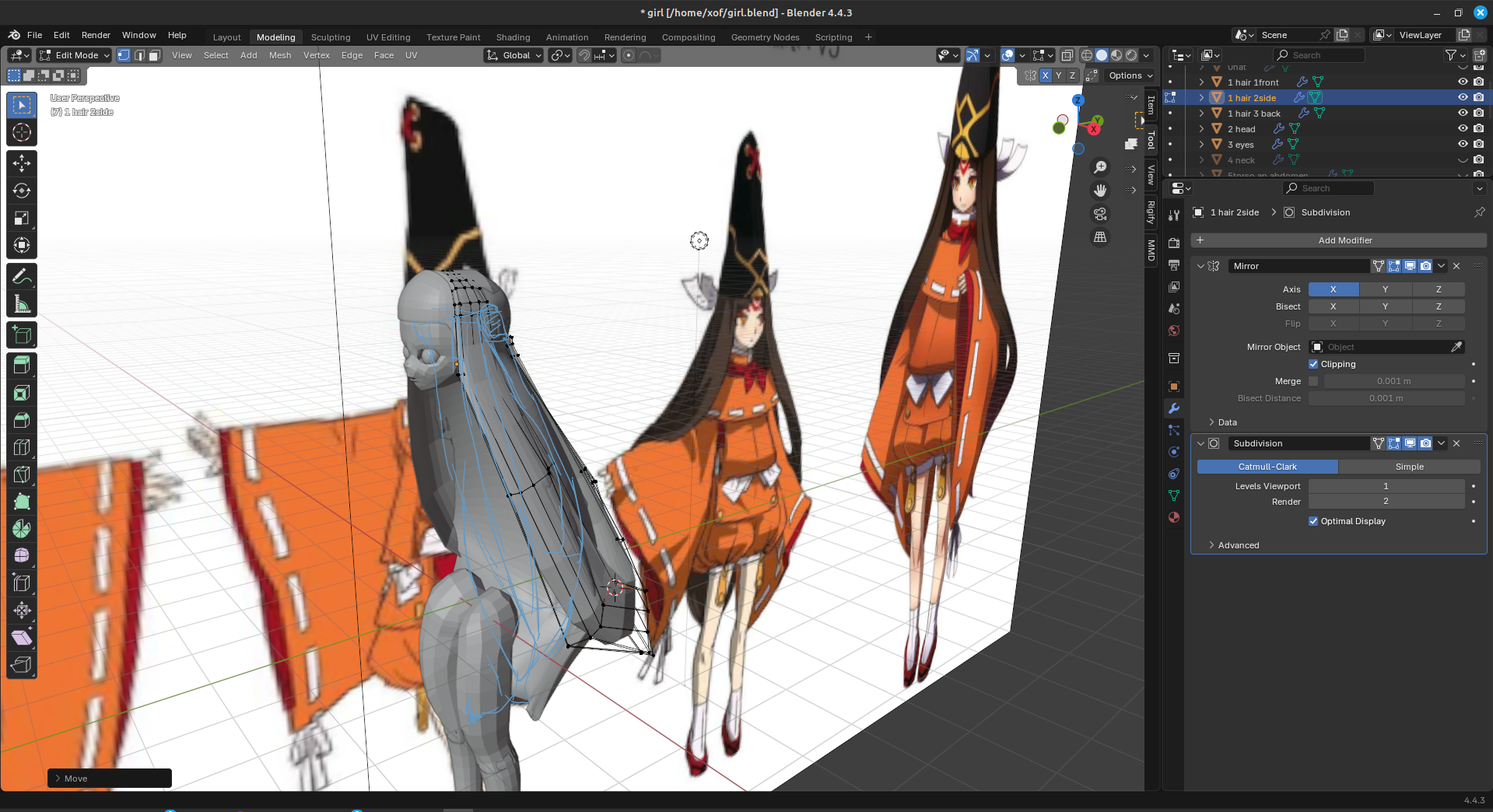Toggle camera view with the camera gizmo
Screen dimensions: 1493x812
[x=1100, y=214]
